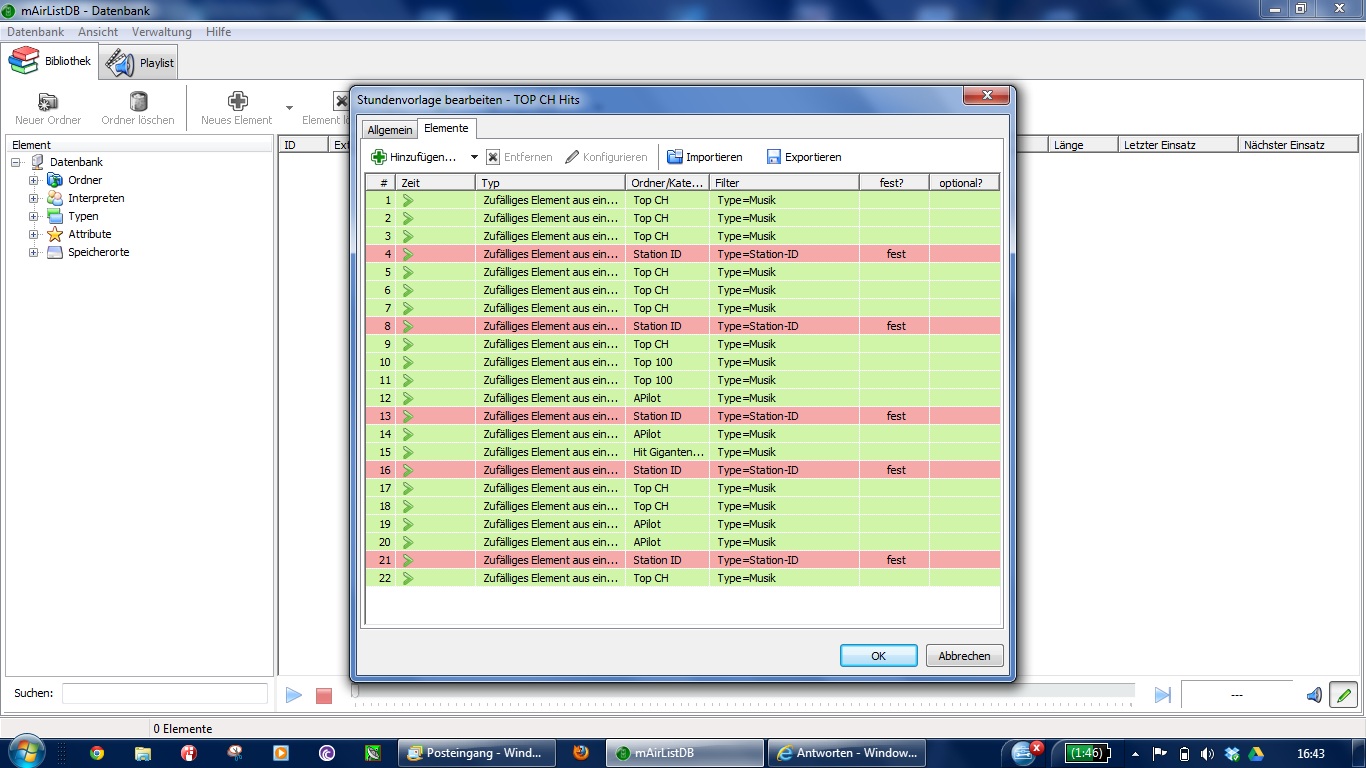Expand the Ordner tree node

click(33, 181)
